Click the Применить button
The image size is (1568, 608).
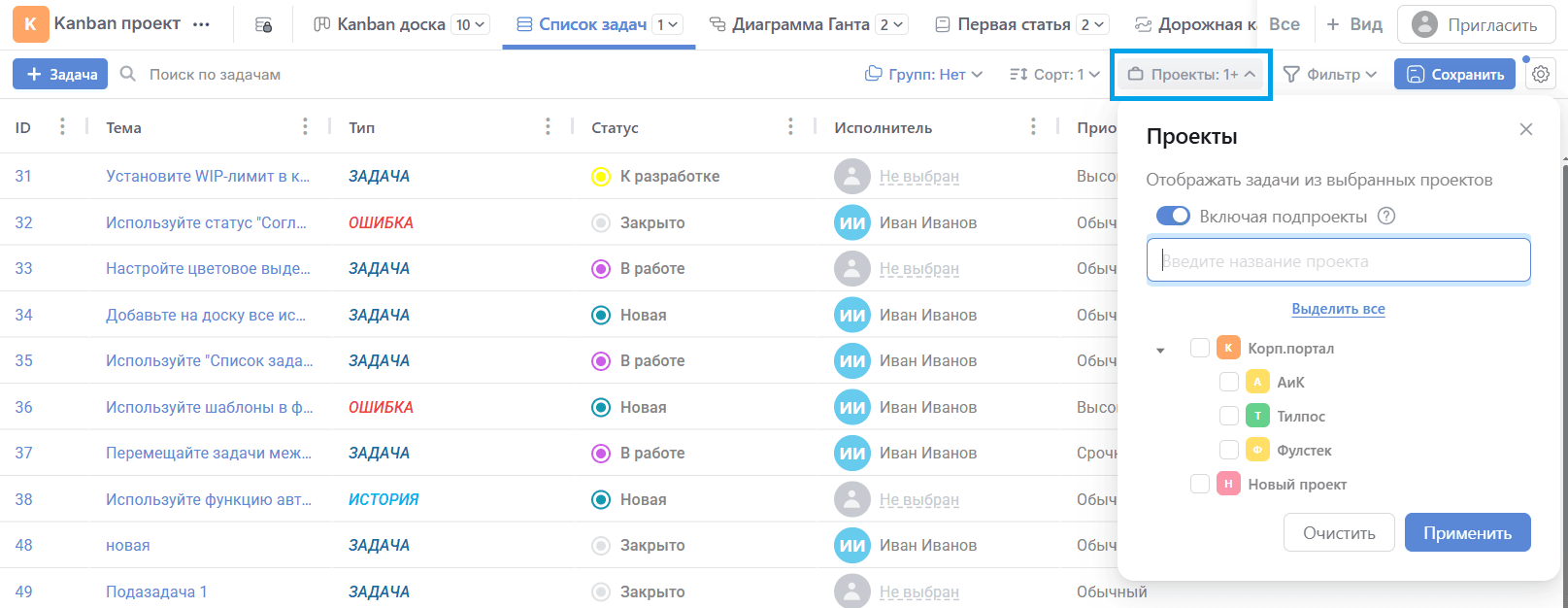click(1467, 533)
